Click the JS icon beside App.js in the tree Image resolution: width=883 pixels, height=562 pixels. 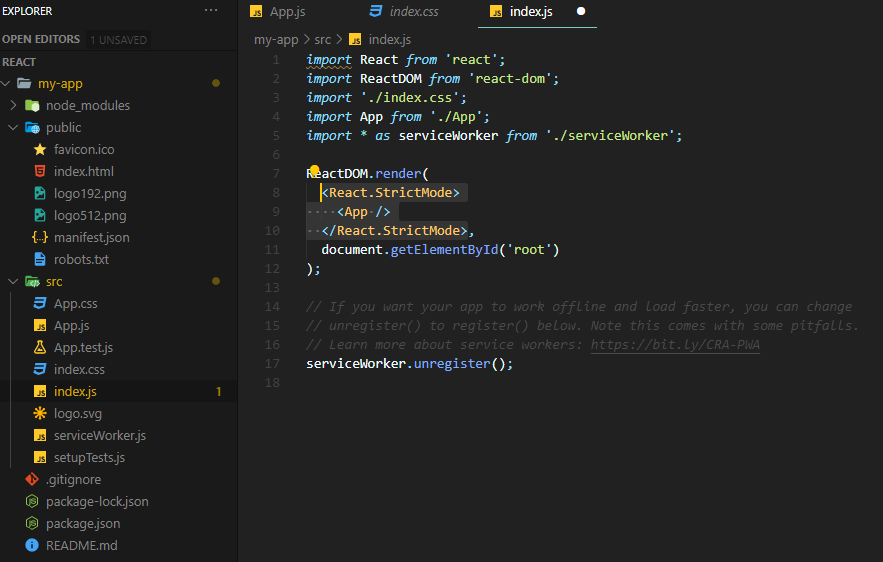coord(40,325)
